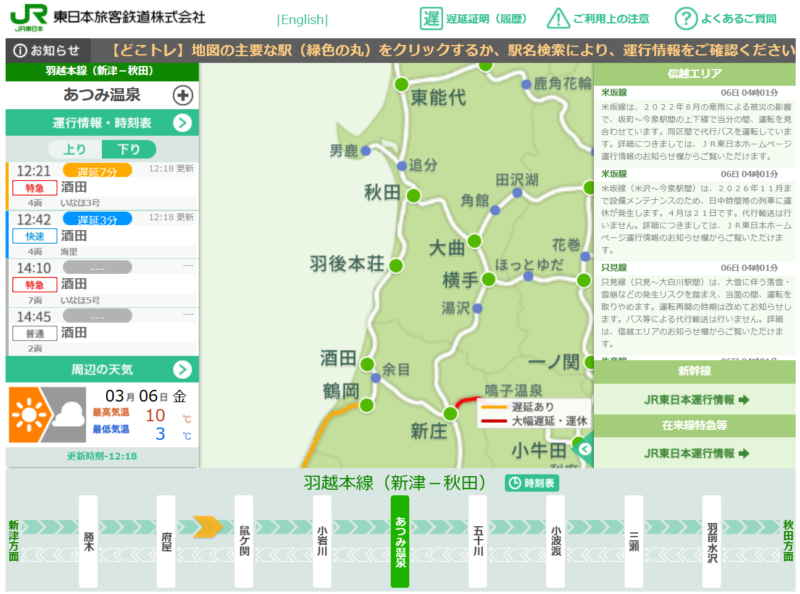Select 鼠ケ関 station on the line bar
Screen dimensions: 800x594
[x=244, y=541]
